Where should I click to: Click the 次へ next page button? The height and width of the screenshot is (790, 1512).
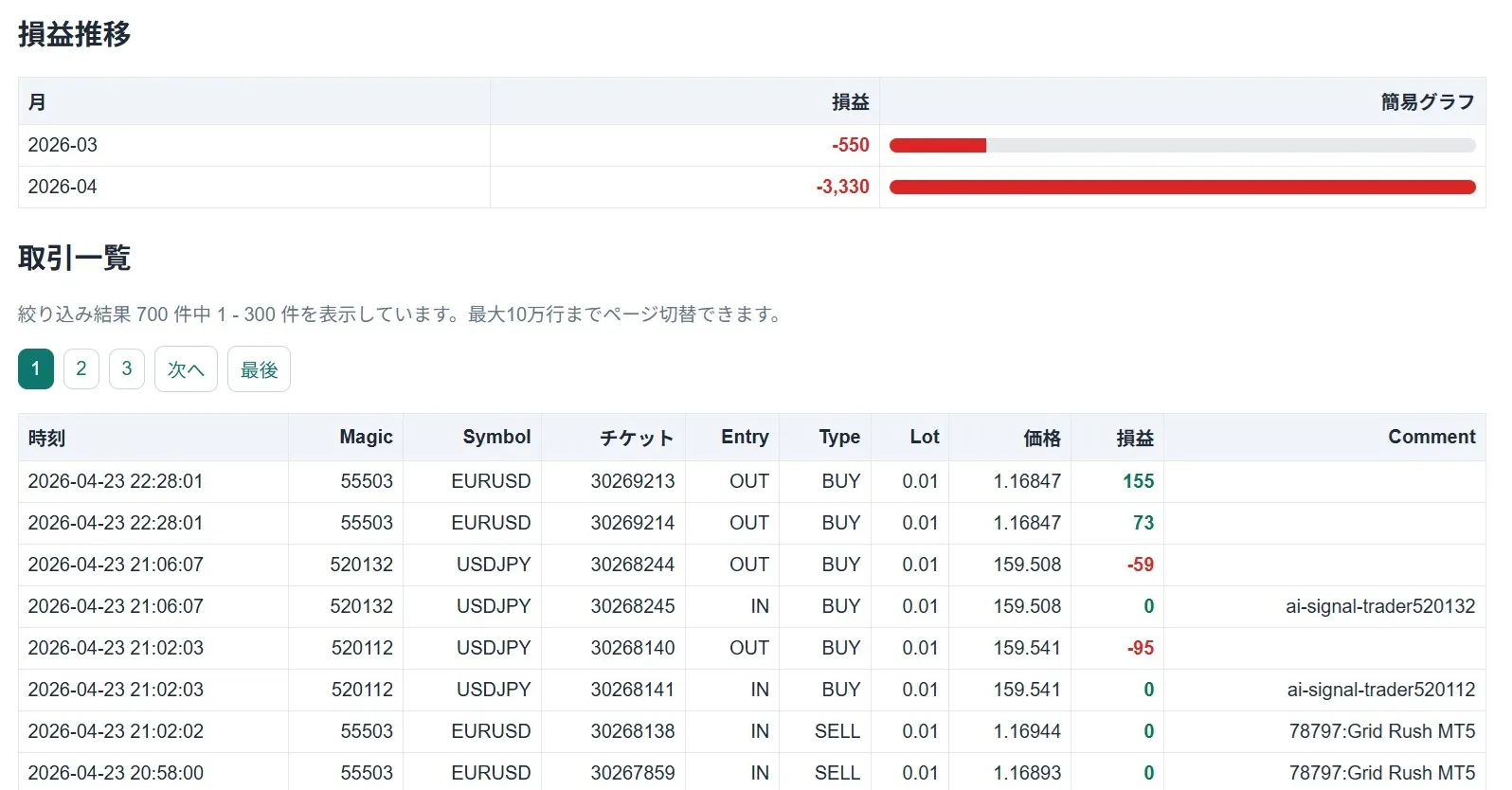click(x=186, y=368)
